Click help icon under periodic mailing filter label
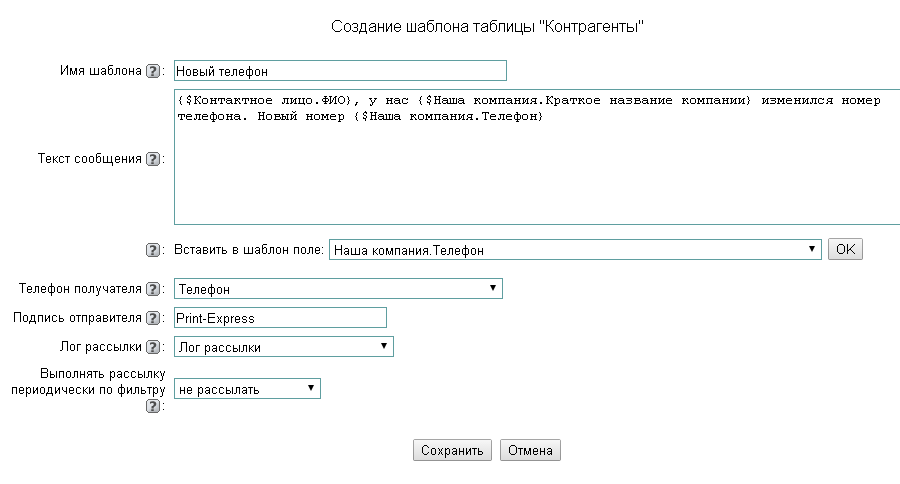Screen dimensions: 900x484 (x=153, y=407)
